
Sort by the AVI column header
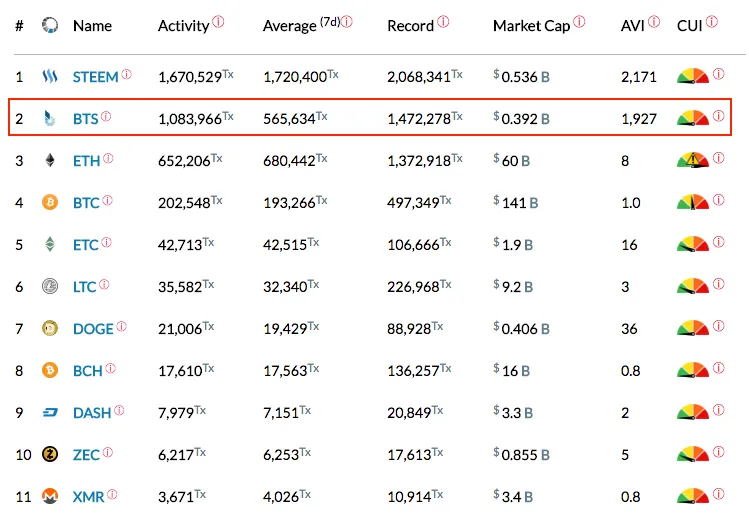coord(633,26)
